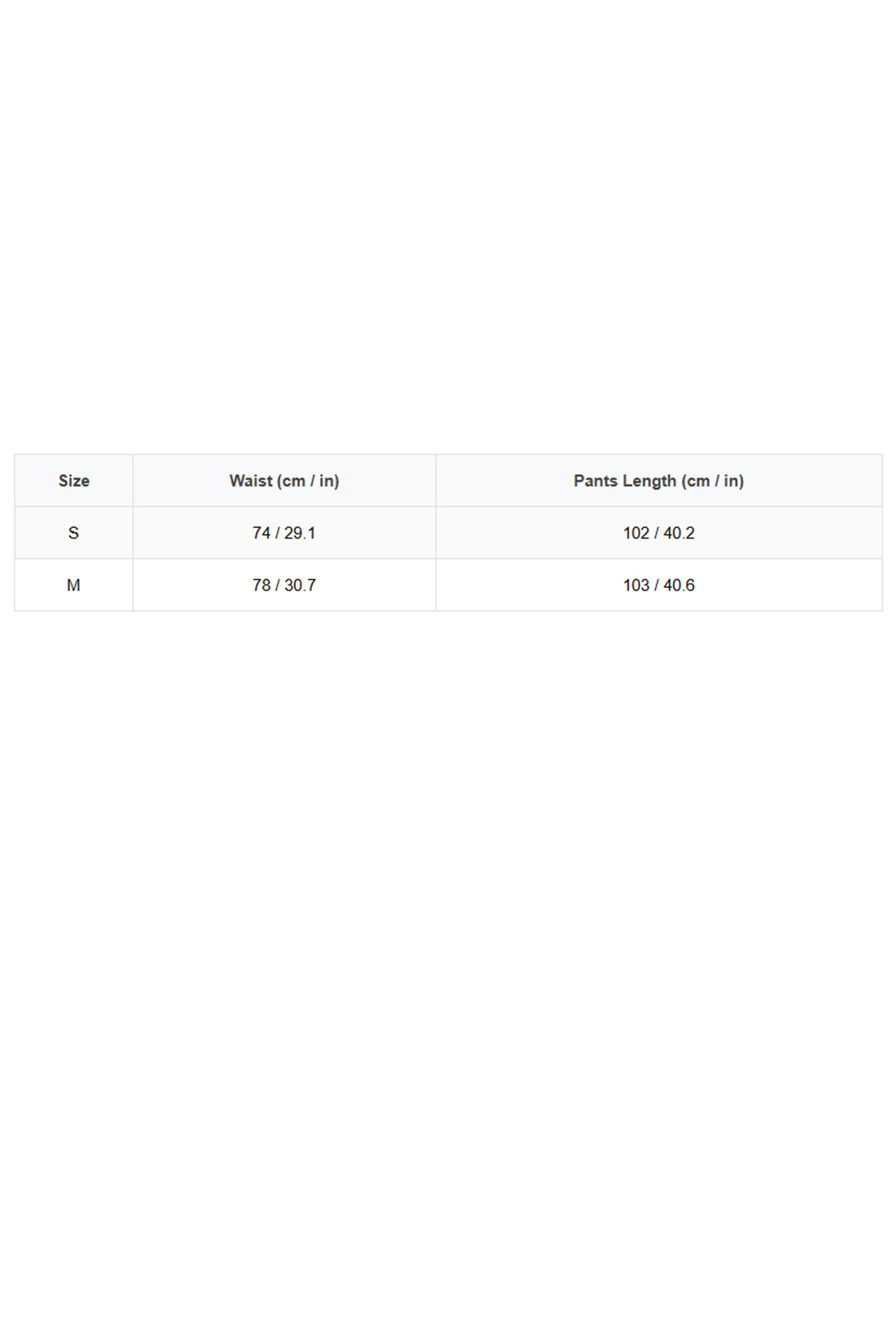The width and height of the screenshot is (896, 1344).
Task: Click "cm" in Pants Length header
Action: (698, 481)
